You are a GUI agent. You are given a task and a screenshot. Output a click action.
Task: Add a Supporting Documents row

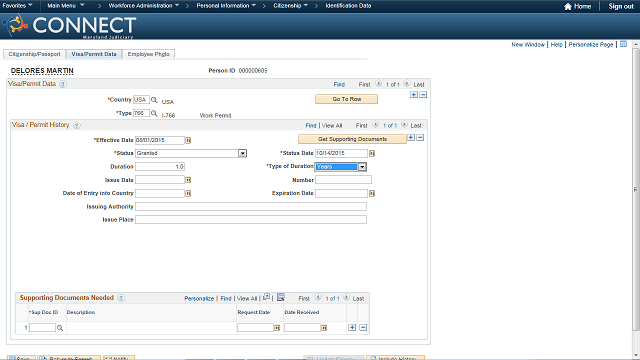click(x=352, y=328)
